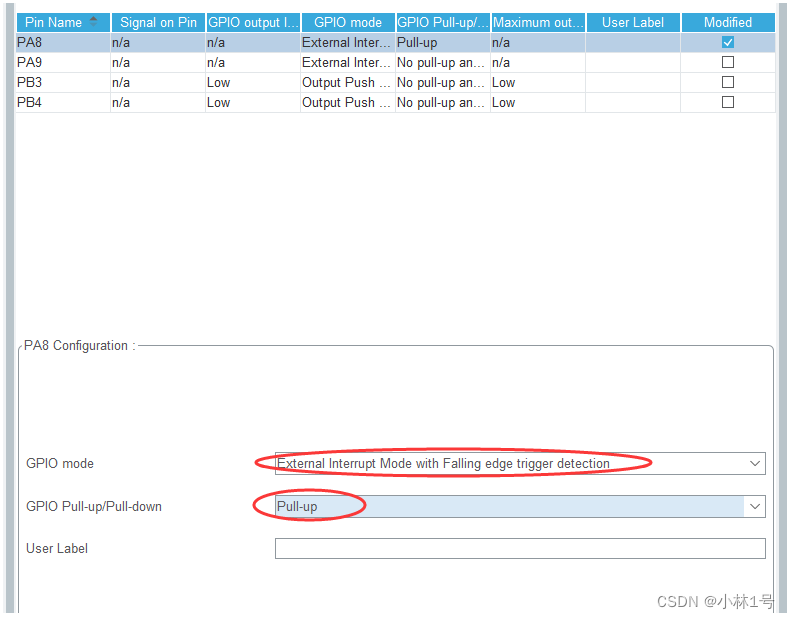Image resolution: width=790 pixels, height=619 pixels.
Task: Toggle the Modified checkbox for PA9
Action: point(728,62)
